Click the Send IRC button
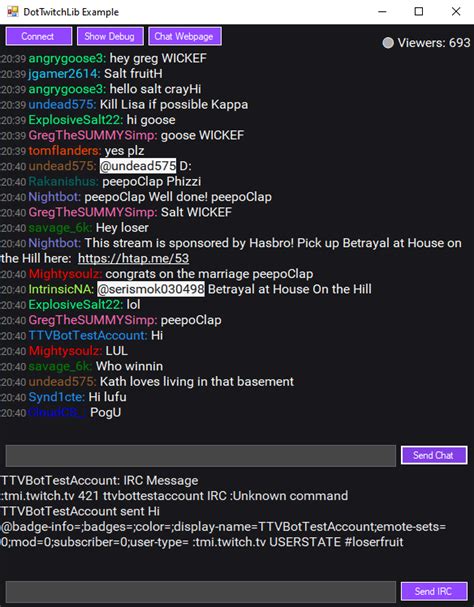The image size is (474, 607). tap(434, 591)
